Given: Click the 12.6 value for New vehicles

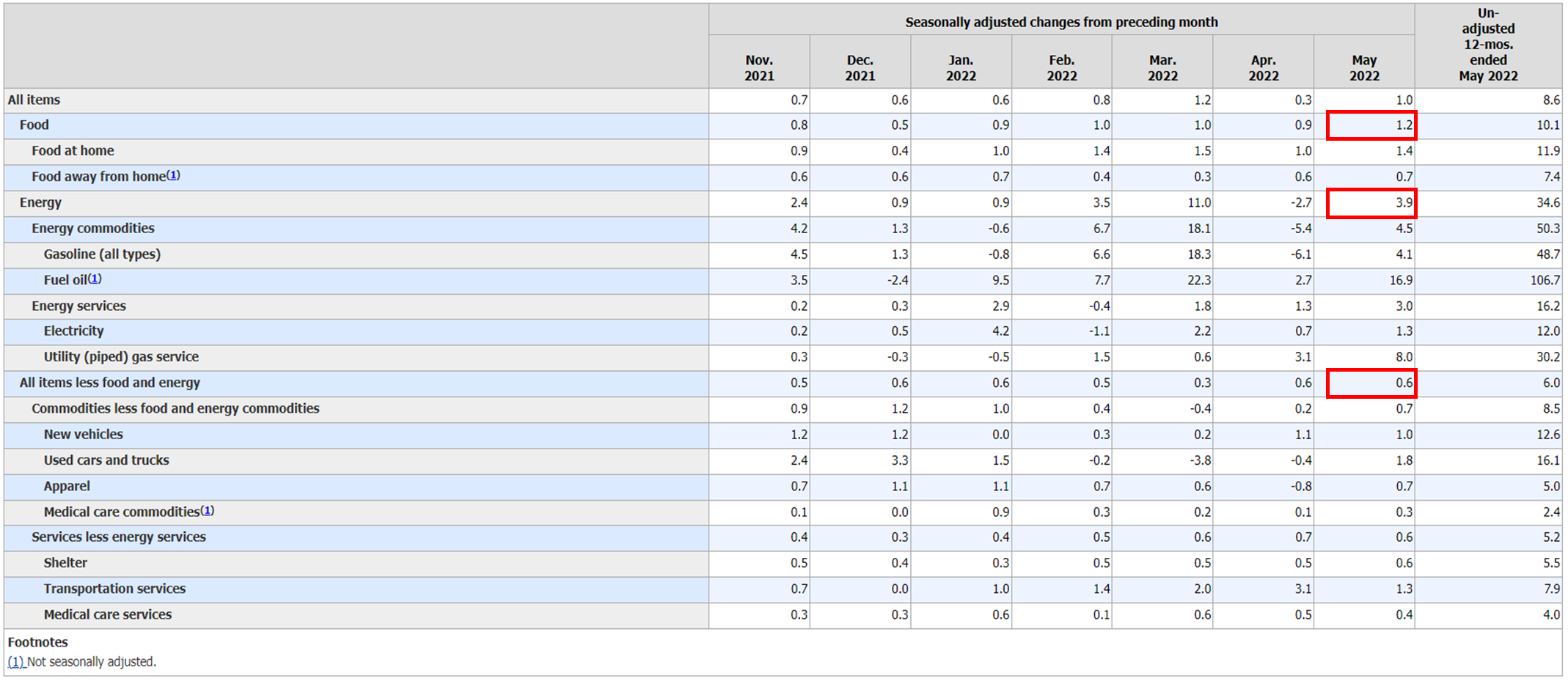Looking at the screenshot, I should [1548, 434].
